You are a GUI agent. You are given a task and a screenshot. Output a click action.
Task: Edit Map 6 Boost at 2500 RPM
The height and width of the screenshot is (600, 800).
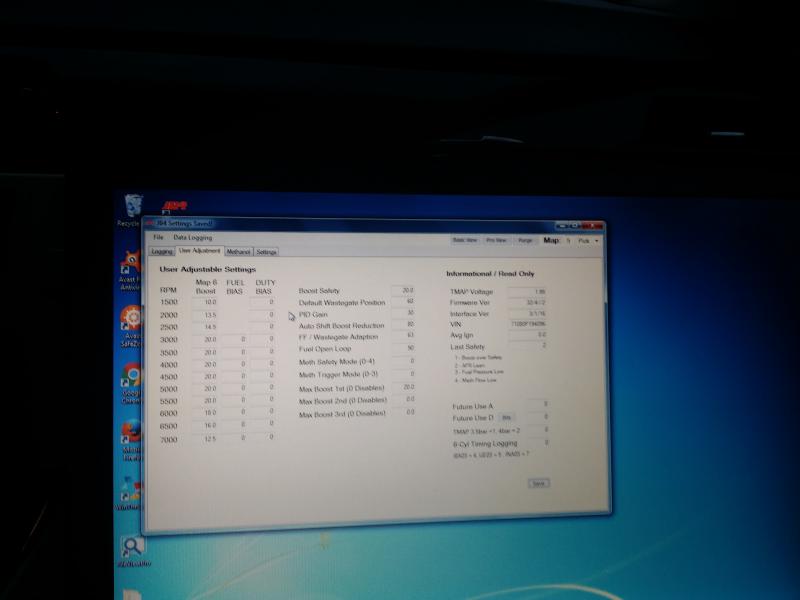tap(205, 327)
